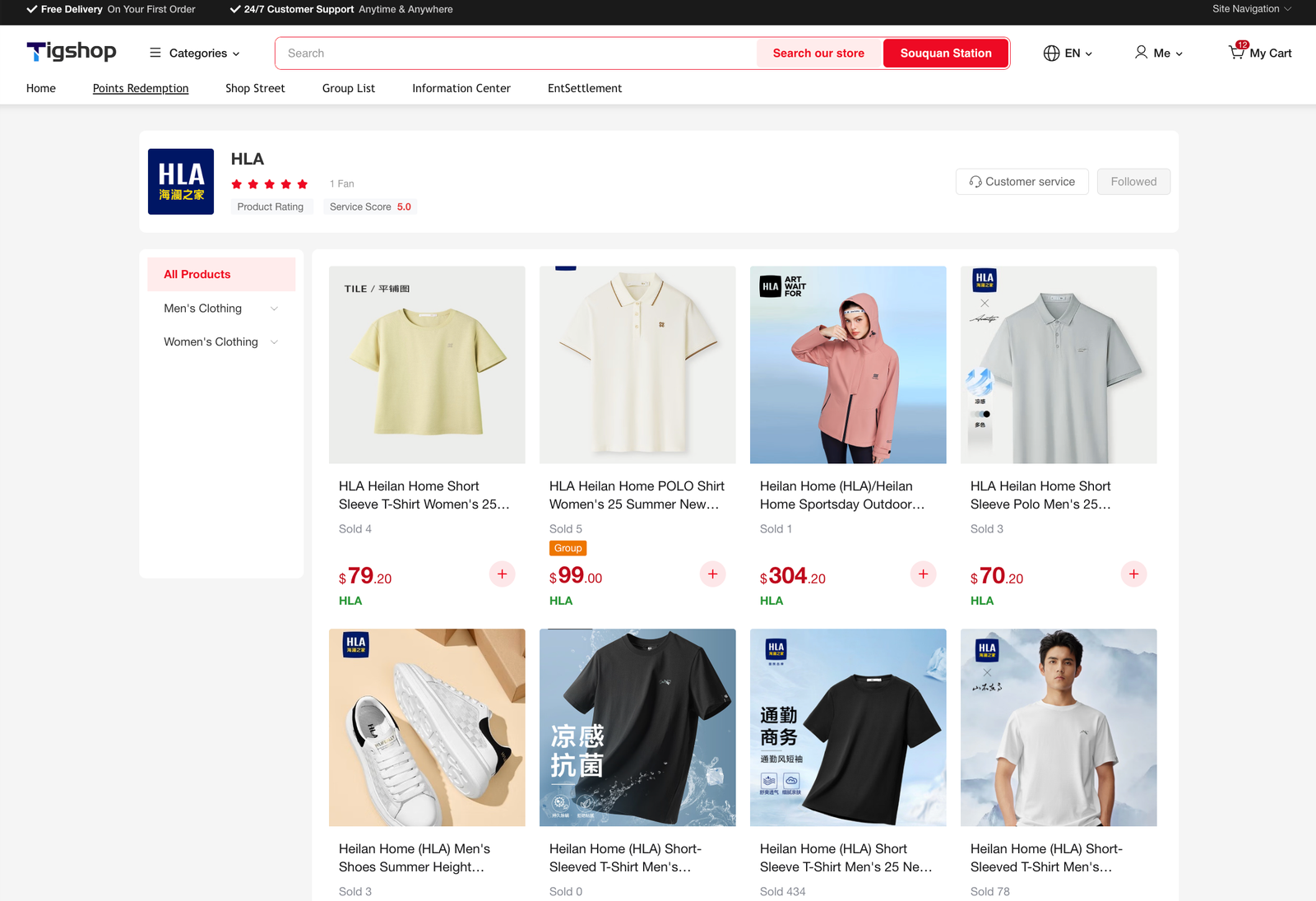Open the white men's shoes product thumbnail
1316x901 pixels.
point(427,727)
